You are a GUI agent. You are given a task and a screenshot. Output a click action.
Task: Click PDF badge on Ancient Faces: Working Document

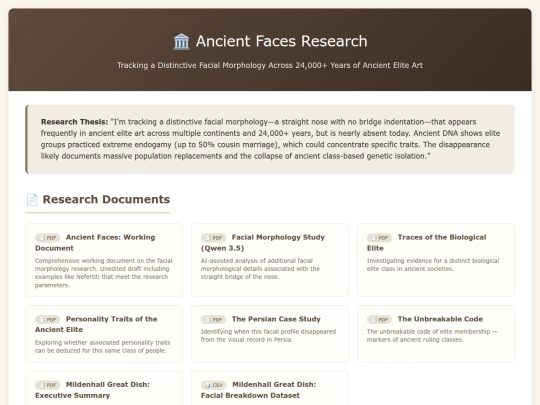[x=48, y=238]
